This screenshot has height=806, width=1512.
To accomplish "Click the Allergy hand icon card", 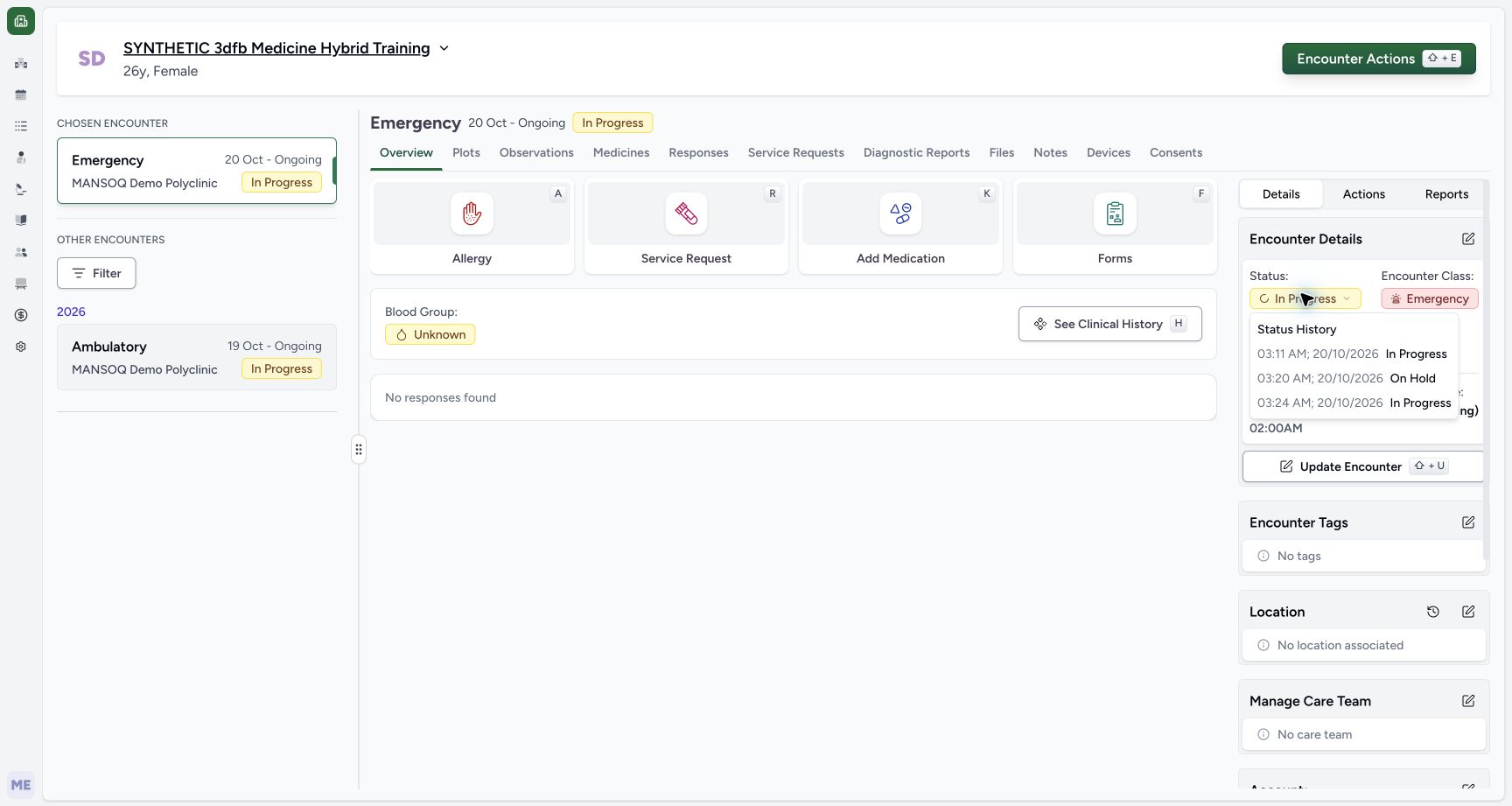I will [472, 227].
